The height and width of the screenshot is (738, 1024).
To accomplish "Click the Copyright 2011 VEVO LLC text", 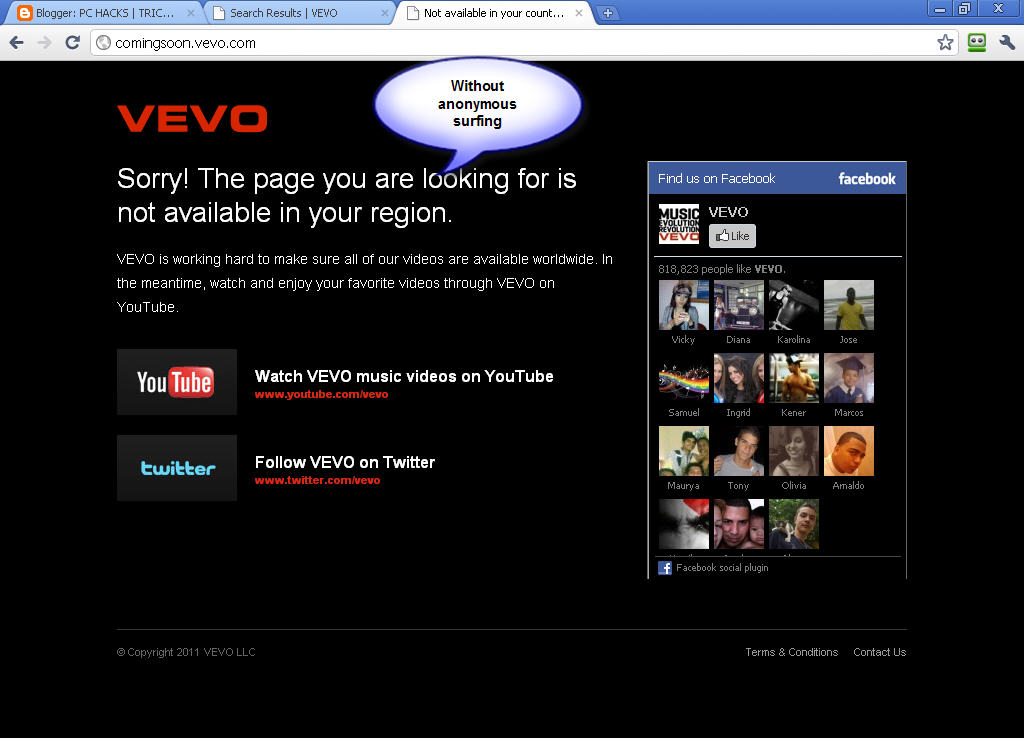I will [186, 652].
